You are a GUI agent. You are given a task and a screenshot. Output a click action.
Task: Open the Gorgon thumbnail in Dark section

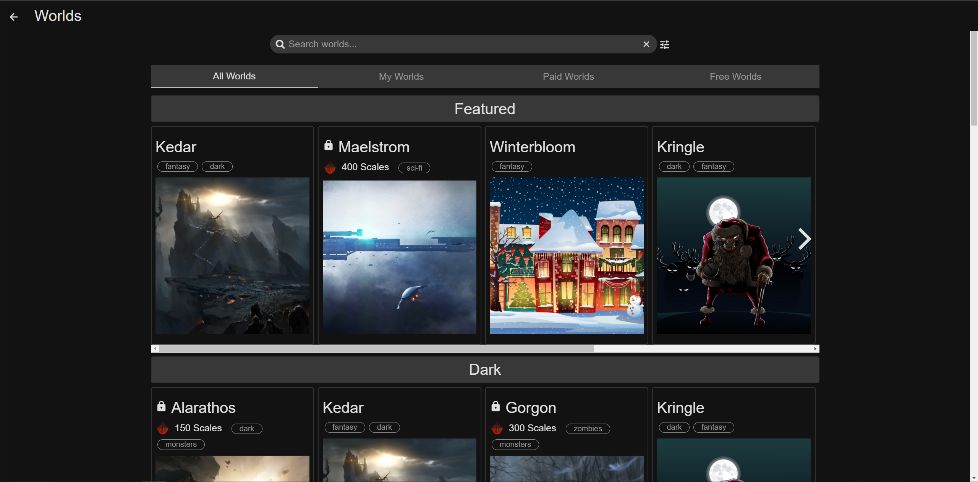tap(567, 468)
